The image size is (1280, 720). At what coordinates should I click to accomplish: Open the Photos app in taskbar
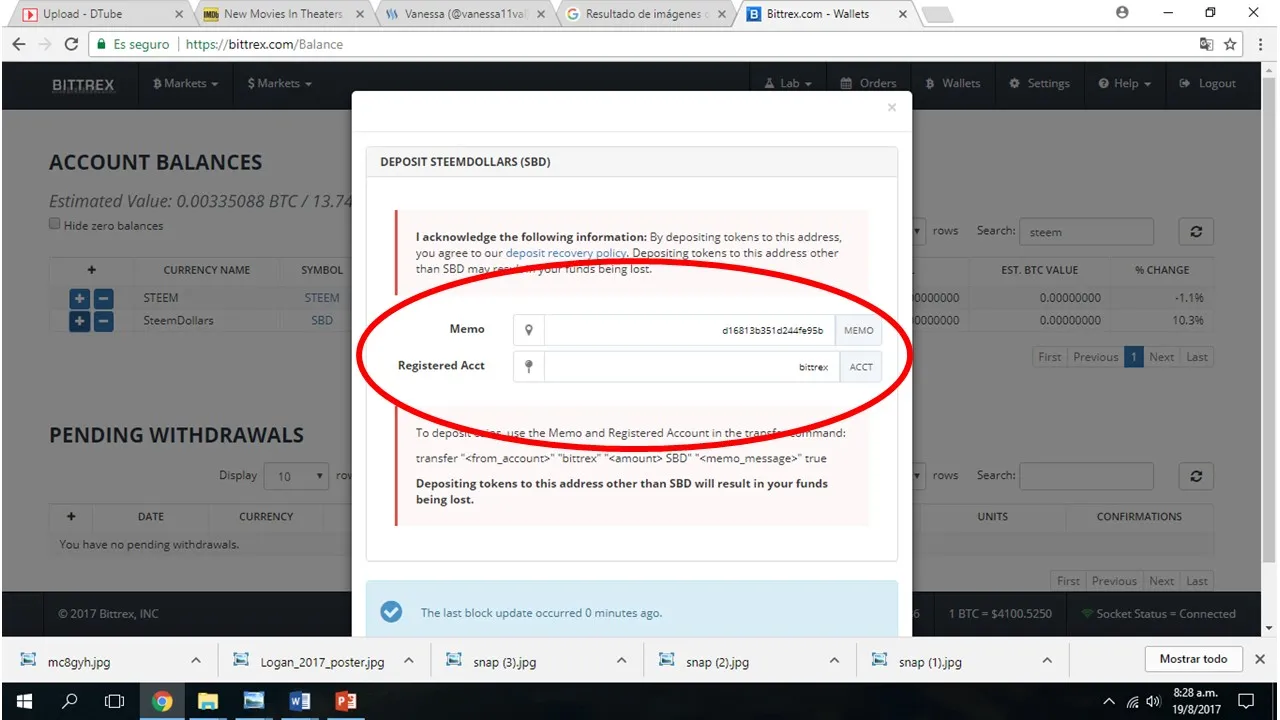point(253,701)
